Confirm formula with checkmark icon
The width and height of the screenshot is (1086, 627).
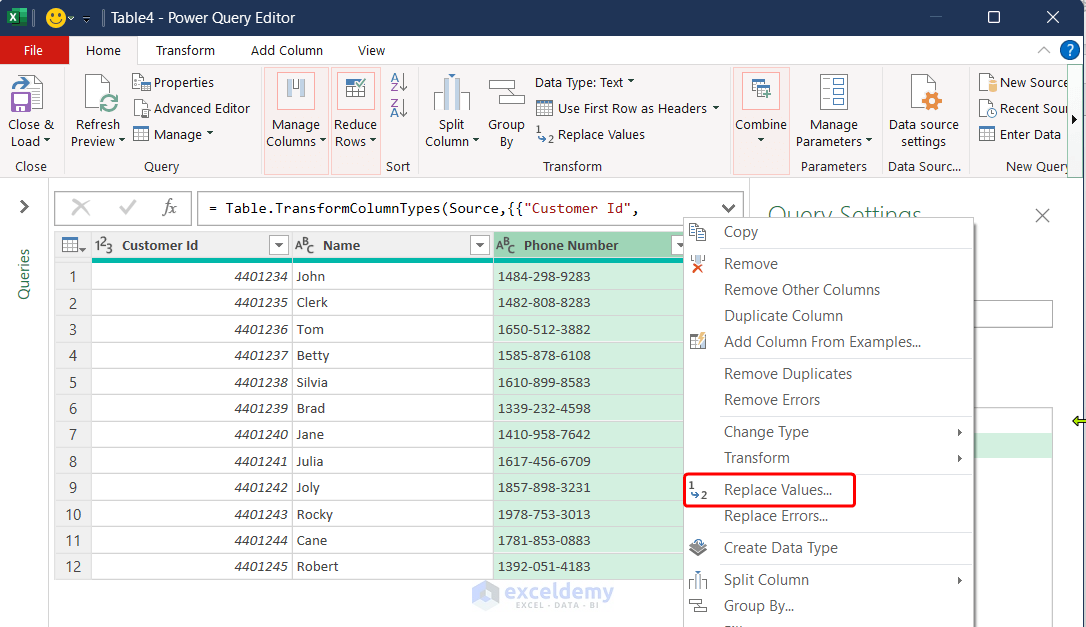127,207
